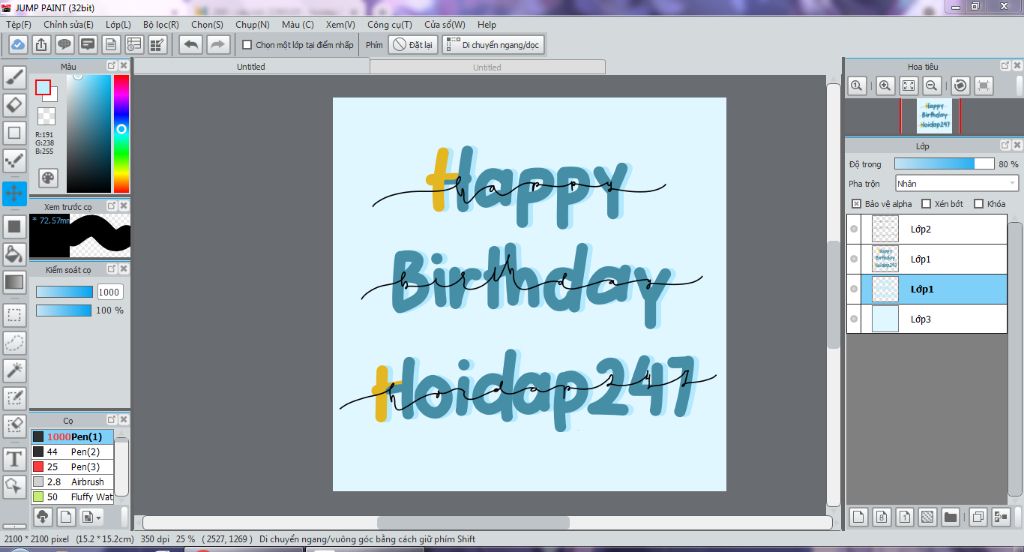This screenshot has width=1024, height=552.
Task: Toggle the 'Bảo vệ alpha' checkbox
Action: click(x=856, y=204)
